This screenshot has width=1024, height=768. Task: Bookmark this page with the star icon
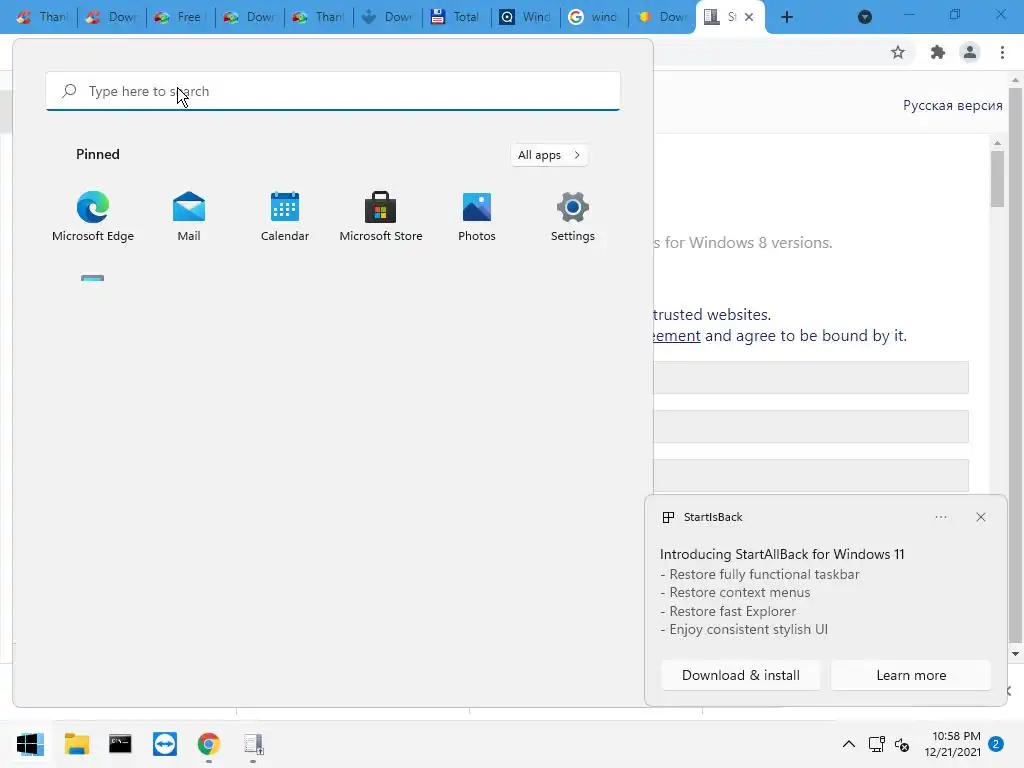[898, 52]
